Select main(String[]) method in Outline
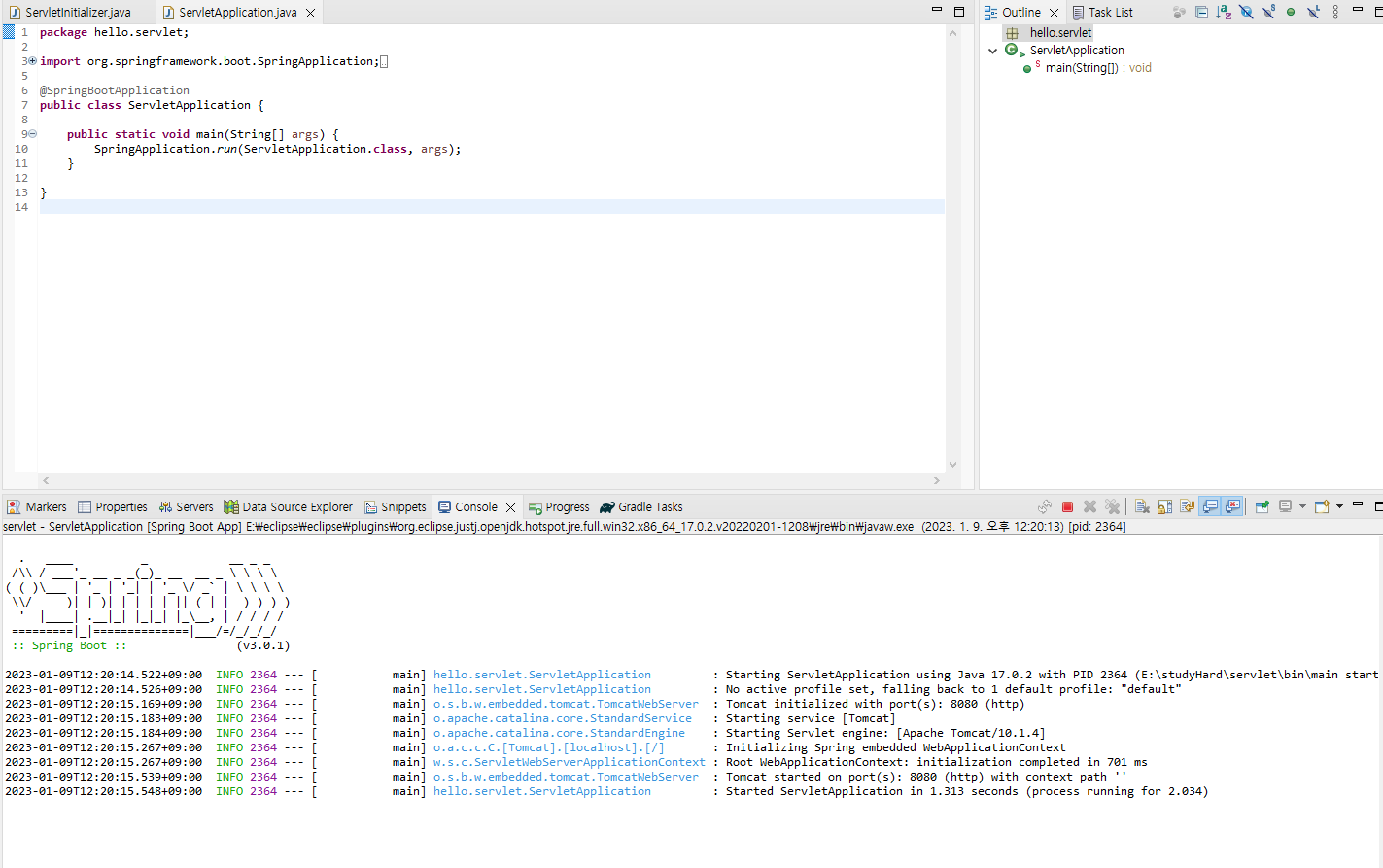This screenshot has height=868, width=1383. [x=1098, y=68]
